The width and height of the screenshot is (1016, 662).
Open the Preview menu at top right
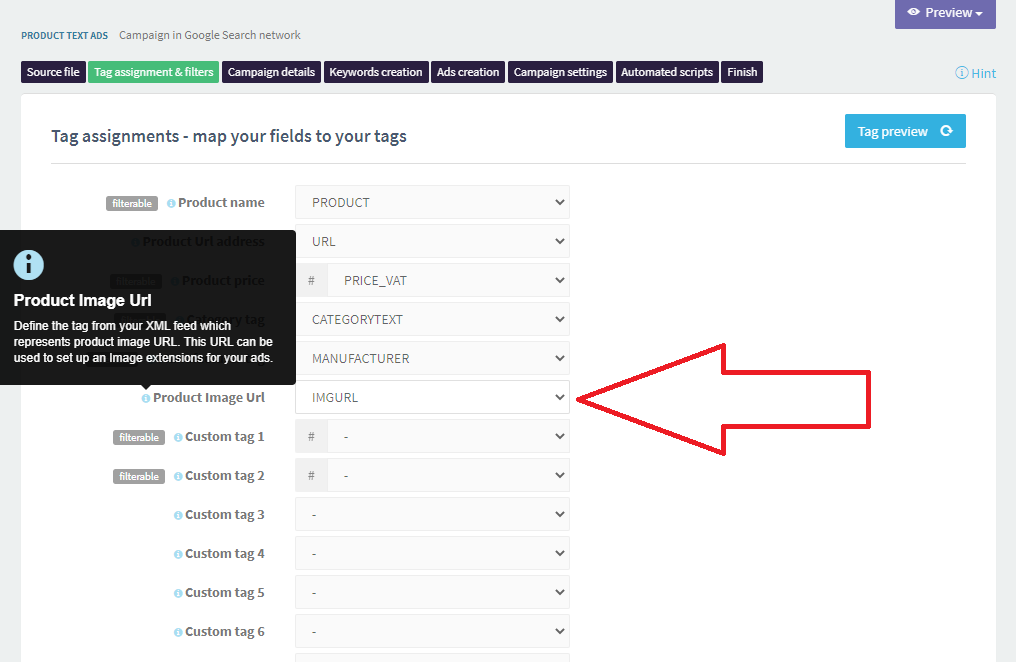pyautogui.click(x=944, y=13)
